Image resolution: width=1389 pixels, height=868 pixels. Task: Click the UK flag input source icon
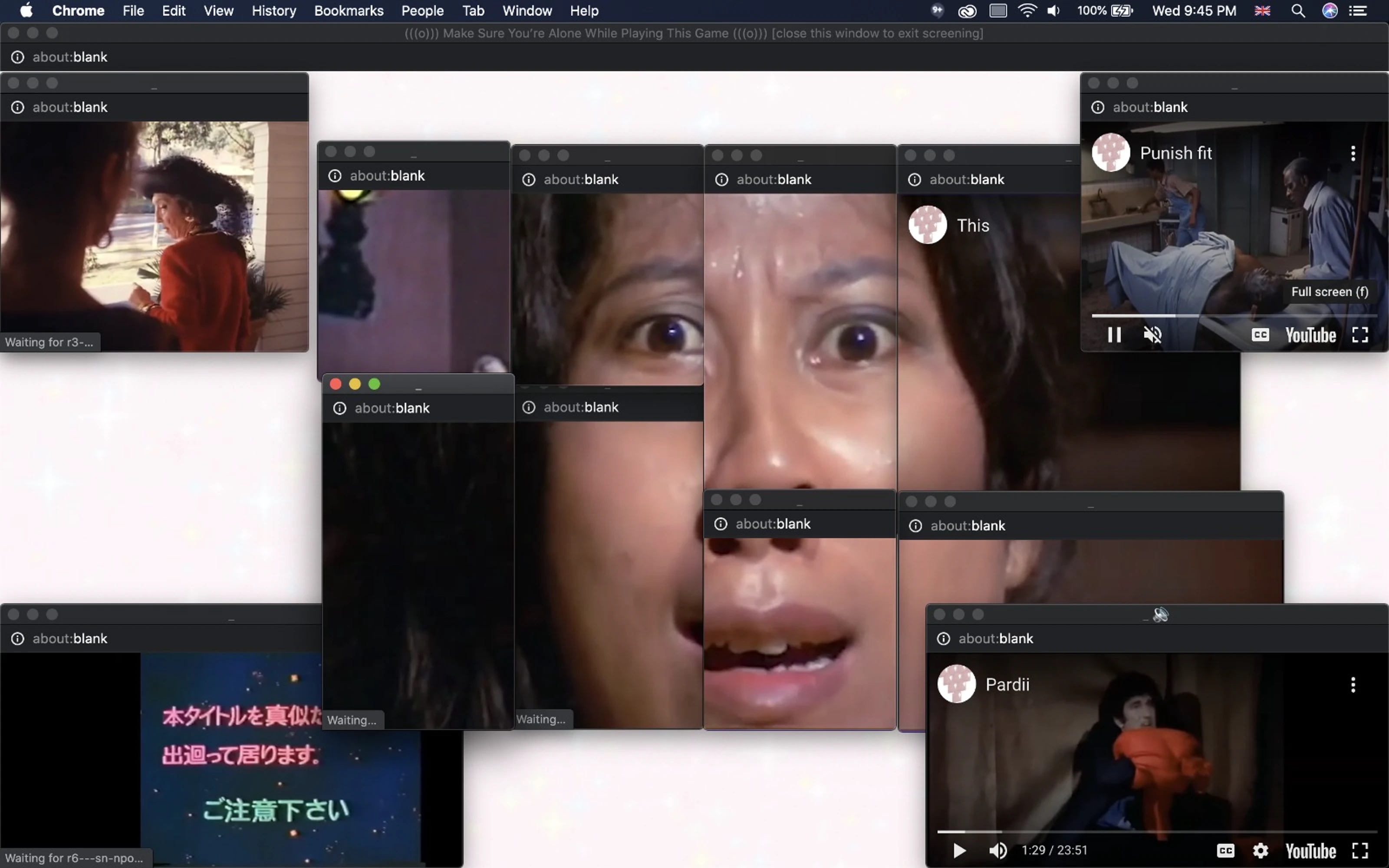(x=1262, y=10)
